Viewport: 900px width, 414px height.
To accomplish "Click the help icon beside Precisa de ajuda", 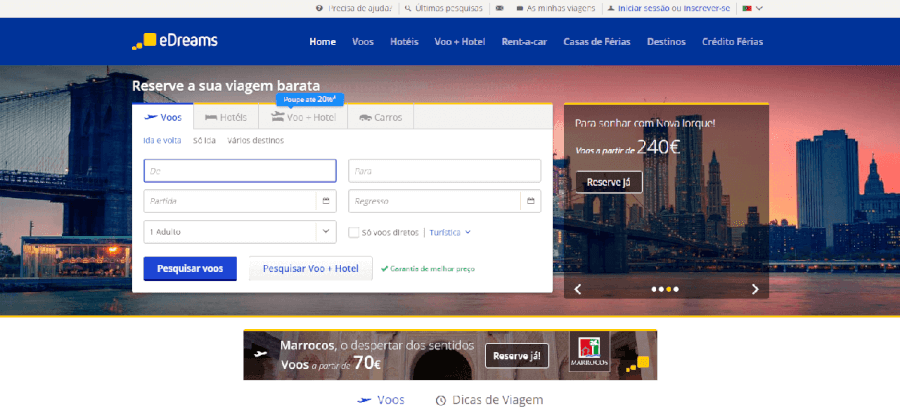I will (x=319, y=8).
